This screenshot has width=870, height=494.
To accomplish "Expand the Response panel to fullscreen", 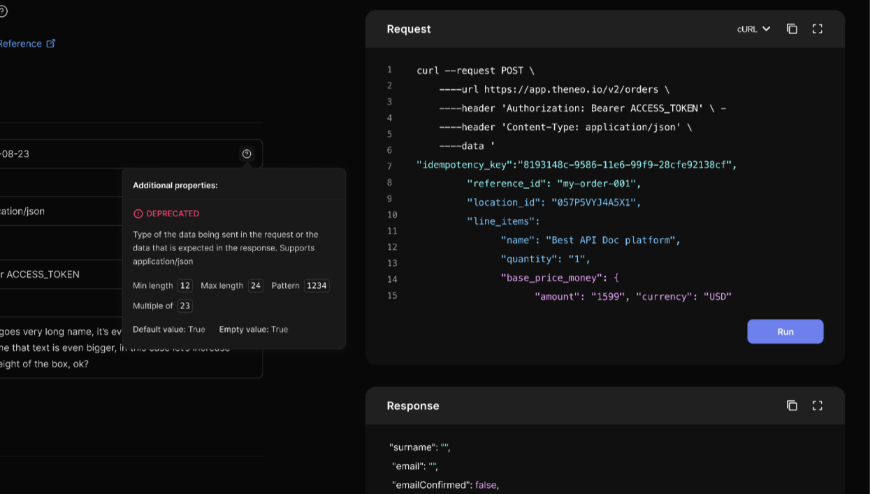I will pos(817,406).
